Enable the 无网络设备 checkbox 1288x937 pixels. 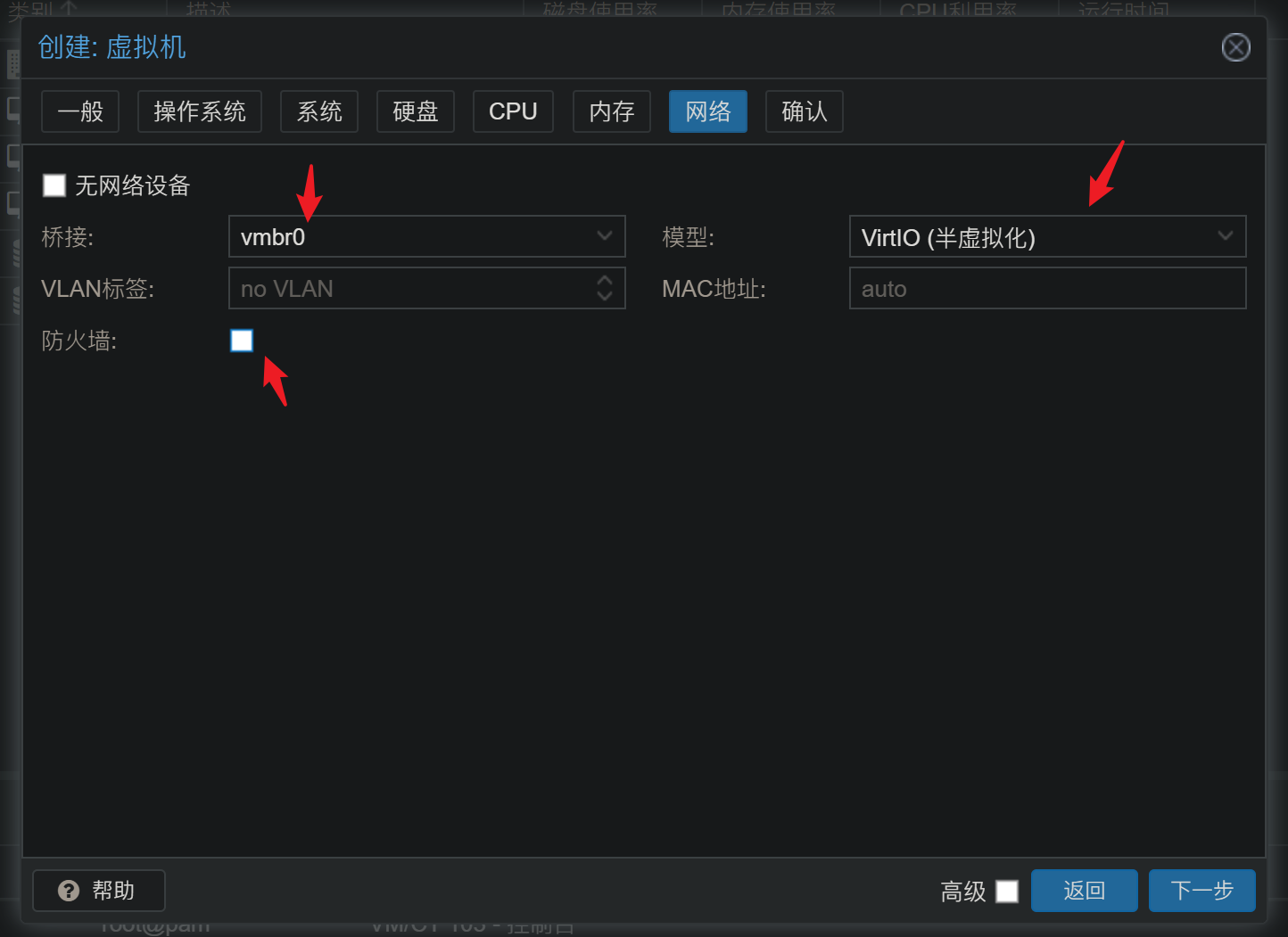(54, 185)
